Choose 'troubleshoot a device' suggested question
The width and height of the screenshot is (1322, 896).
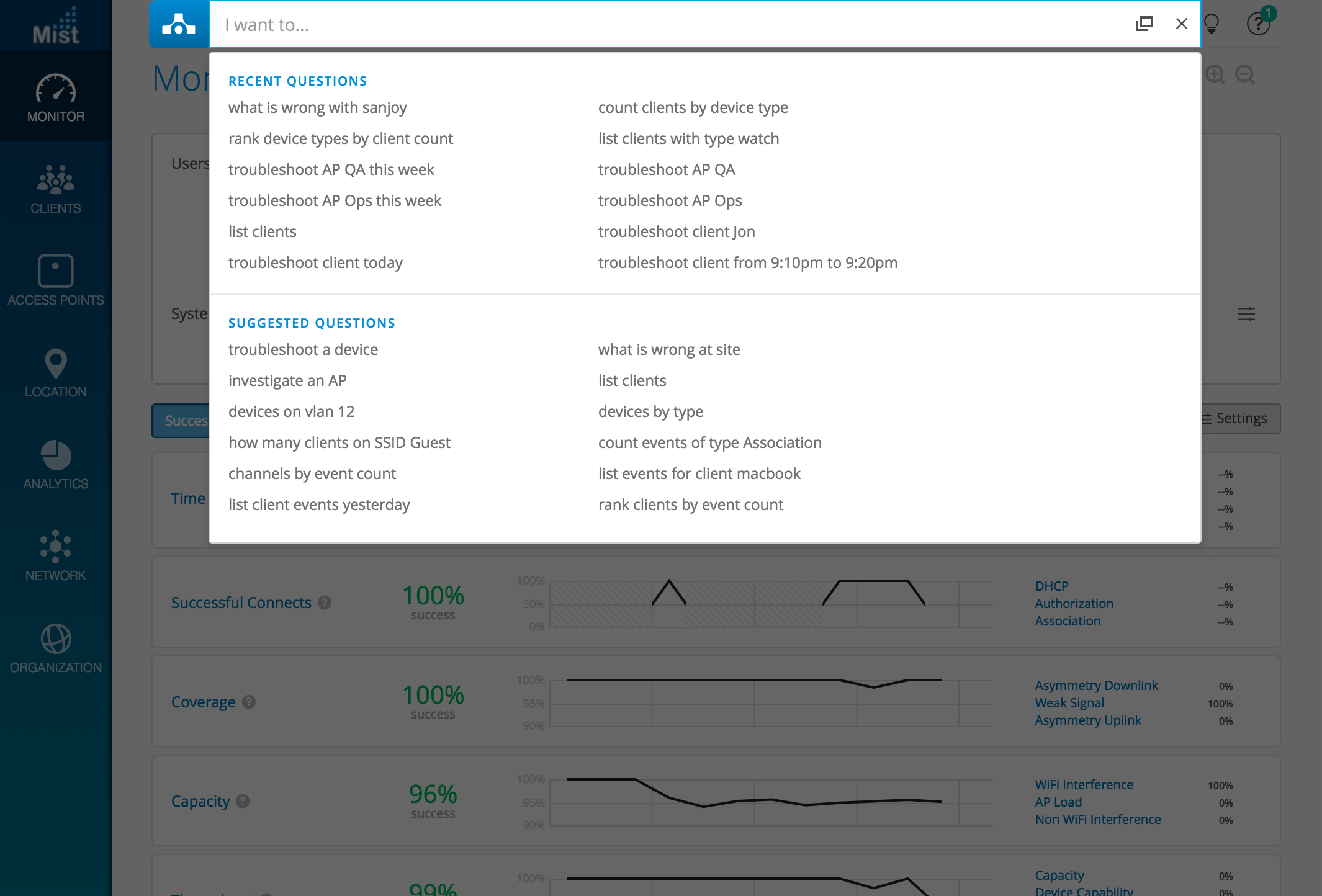[303, 349]
